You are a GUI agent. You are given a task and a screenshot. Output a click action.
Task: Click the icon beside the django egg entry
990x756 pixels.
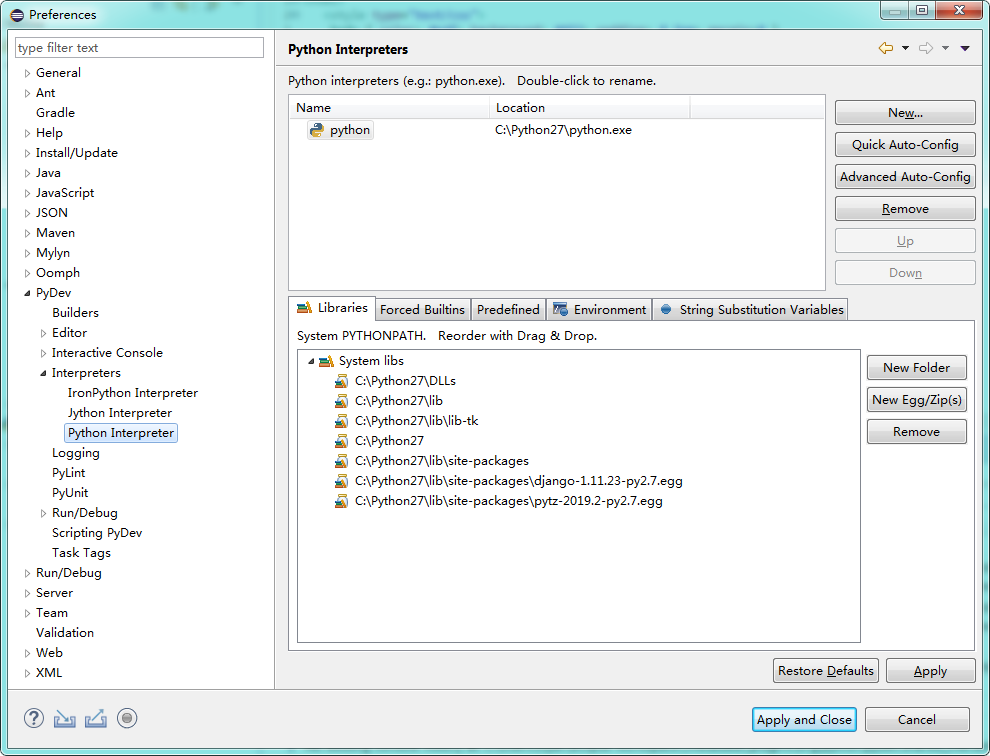(341, 481)
